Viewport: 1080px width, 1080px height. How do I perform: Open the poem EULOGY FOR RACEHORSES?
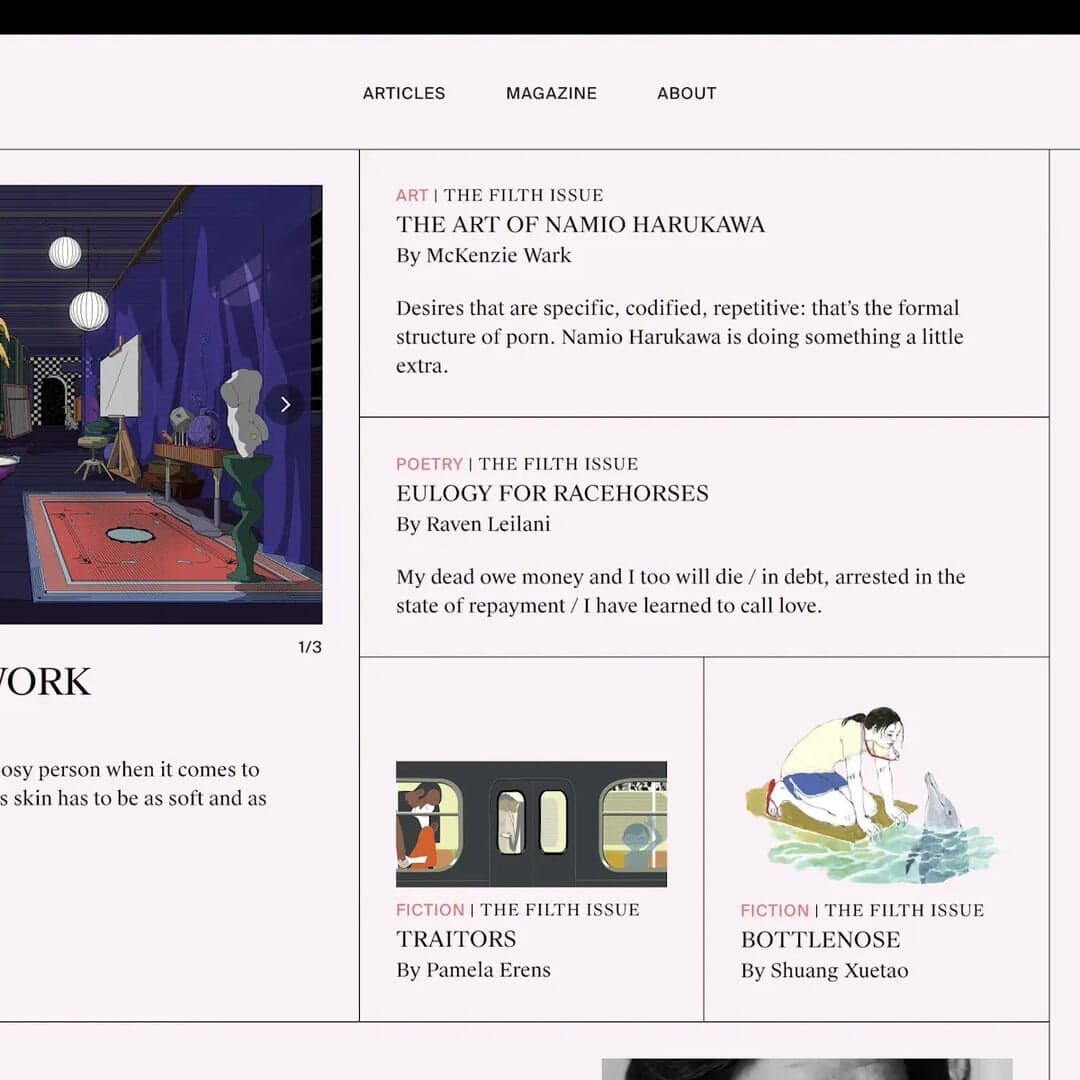point(552,493)
